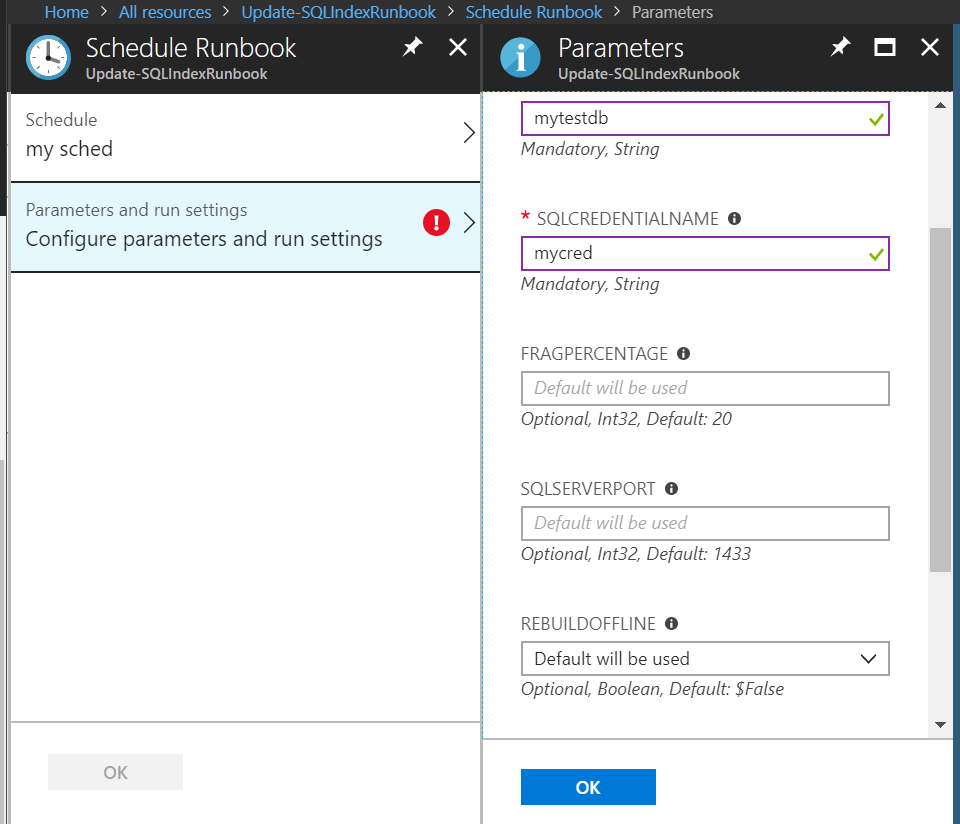Click the Parameters blade title
The height and width of the screenshot is (824, 960).
(x=621, y=48)
